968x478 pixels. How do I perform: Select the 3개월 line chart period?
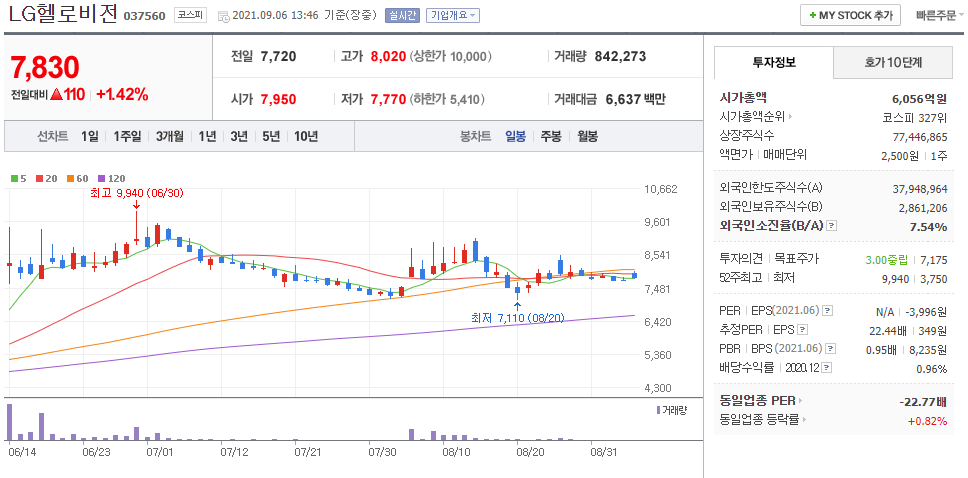170,136
